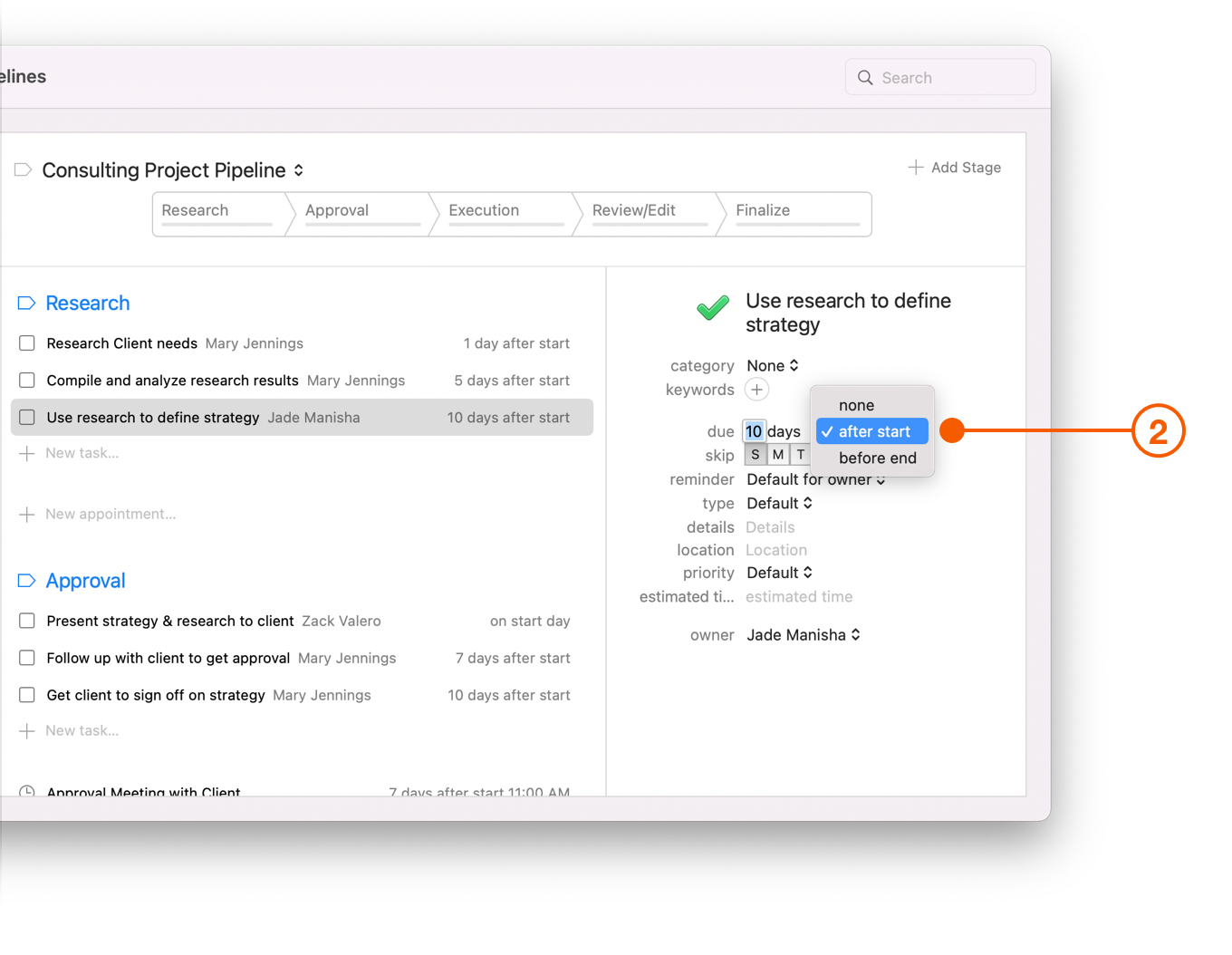This screenshot has height=955, width=1232.
Task: Select before end from the due menu
Action: click(x=877, y=458)
